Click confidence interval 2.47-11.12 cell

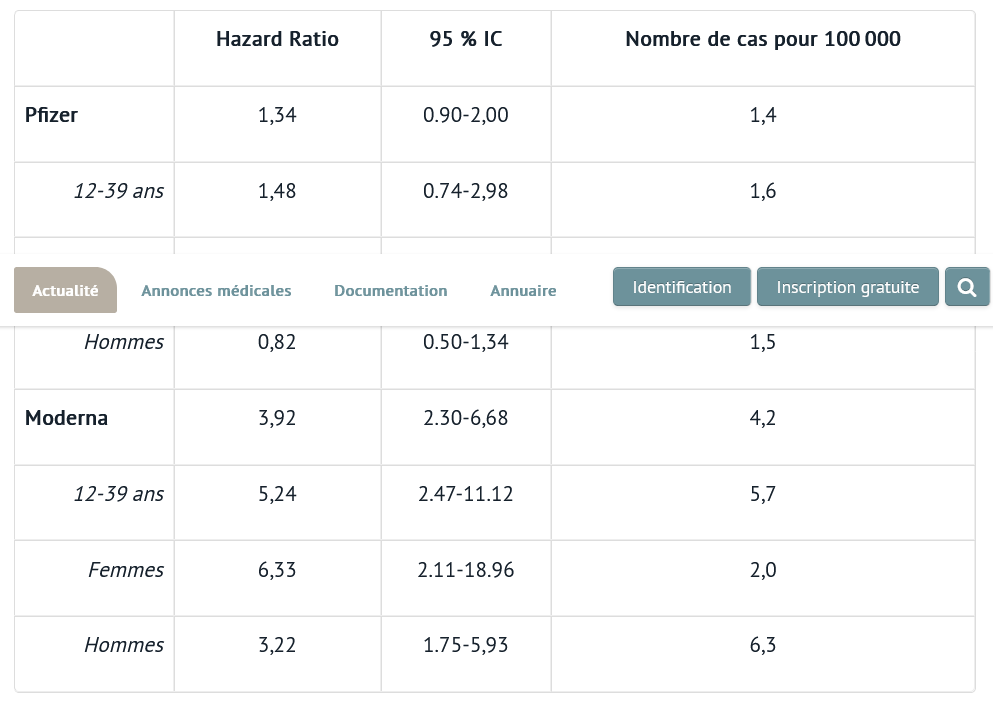coord(465,494)
